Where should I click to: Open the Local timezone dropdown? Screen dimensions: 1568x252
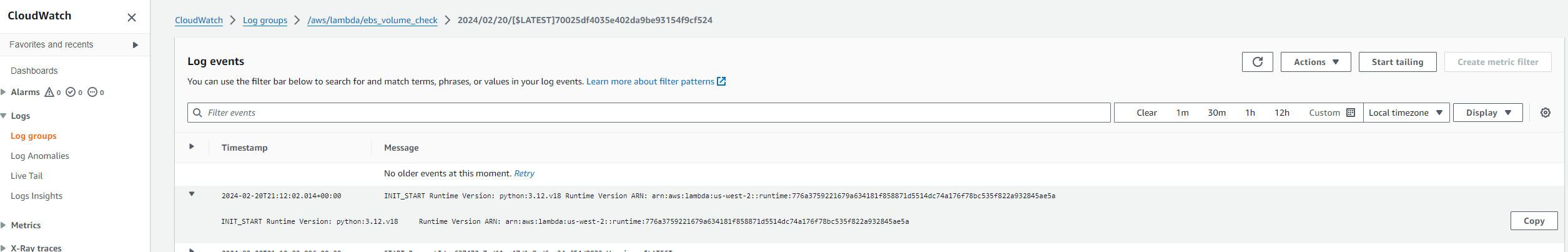[1406, 113]
